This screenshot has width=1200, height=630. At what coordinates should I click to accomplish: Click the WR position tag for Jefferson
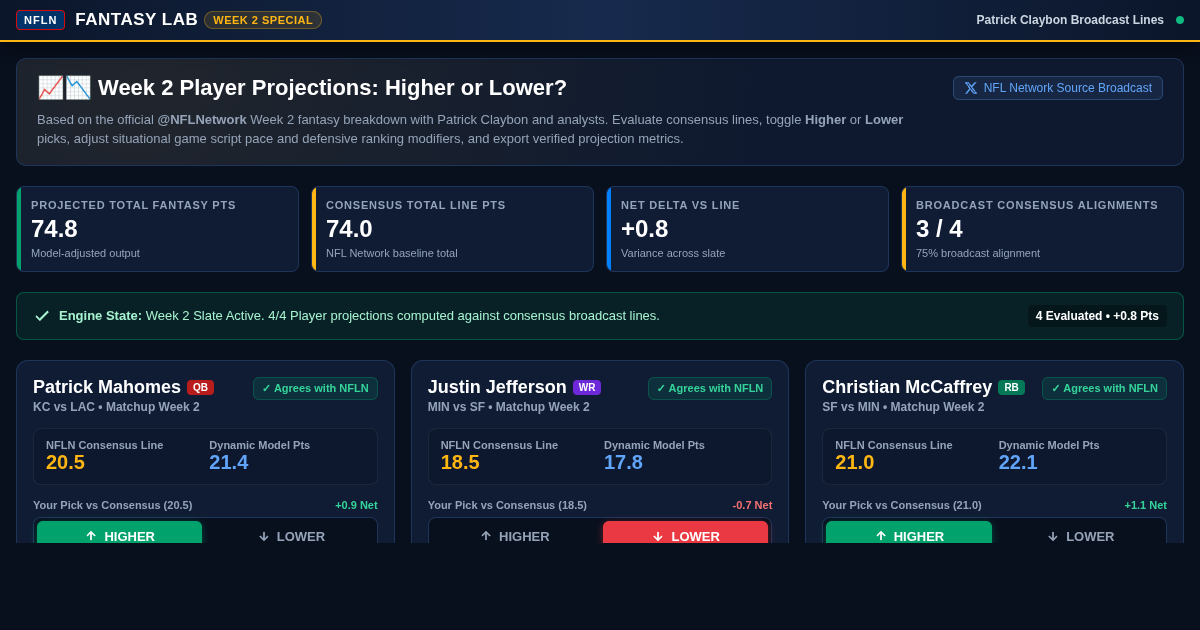(x=587, y=387)
